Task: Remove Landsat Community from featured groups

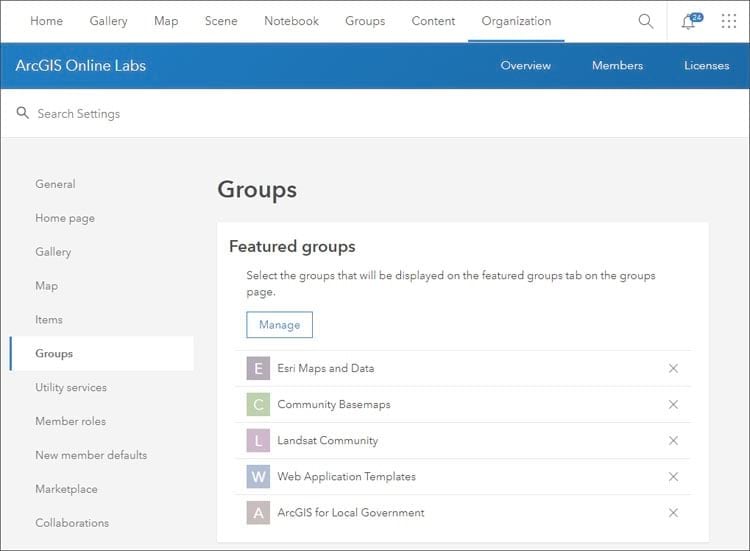Action: click(673, 441)
